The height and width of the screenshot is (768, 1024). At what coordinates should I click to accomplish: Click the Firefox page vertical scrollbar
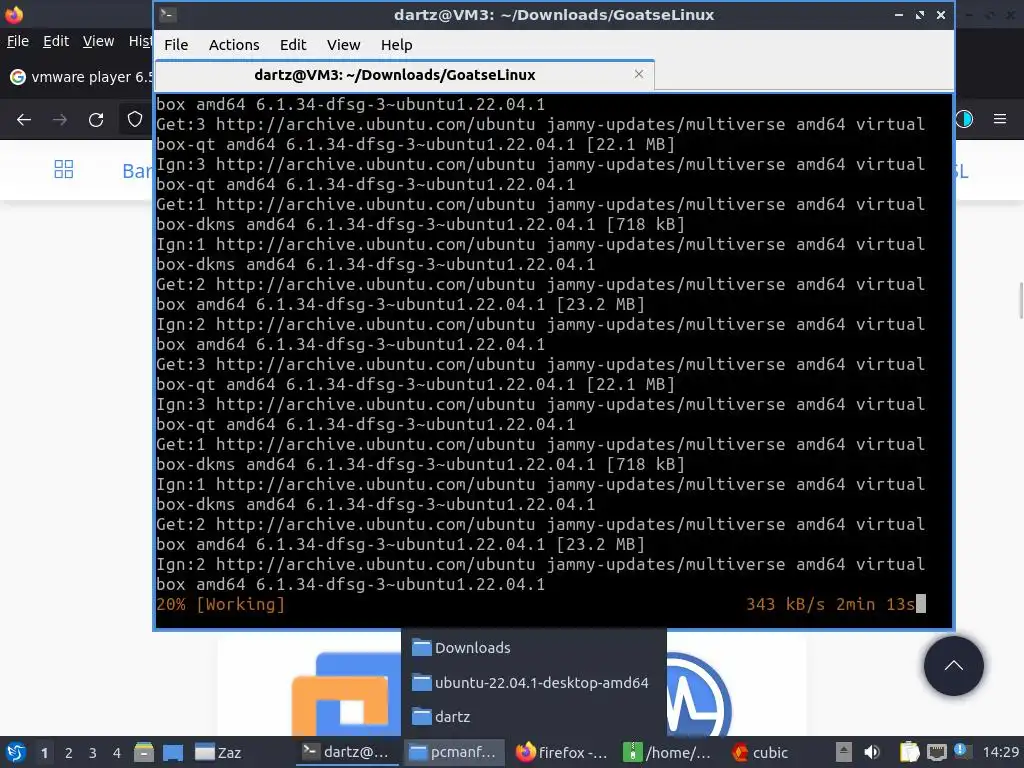(1020, 299)
